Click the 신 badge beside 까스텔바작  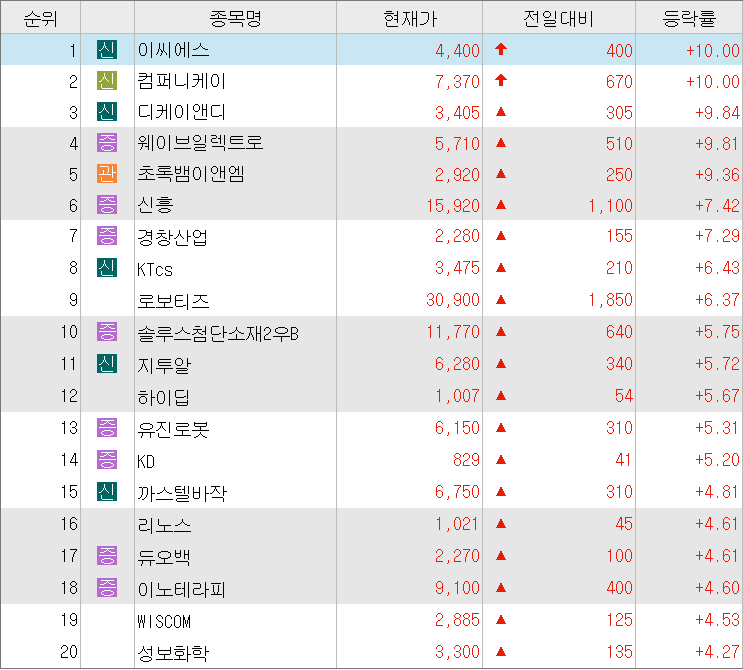pyautogui.click(x=107, y=491)
